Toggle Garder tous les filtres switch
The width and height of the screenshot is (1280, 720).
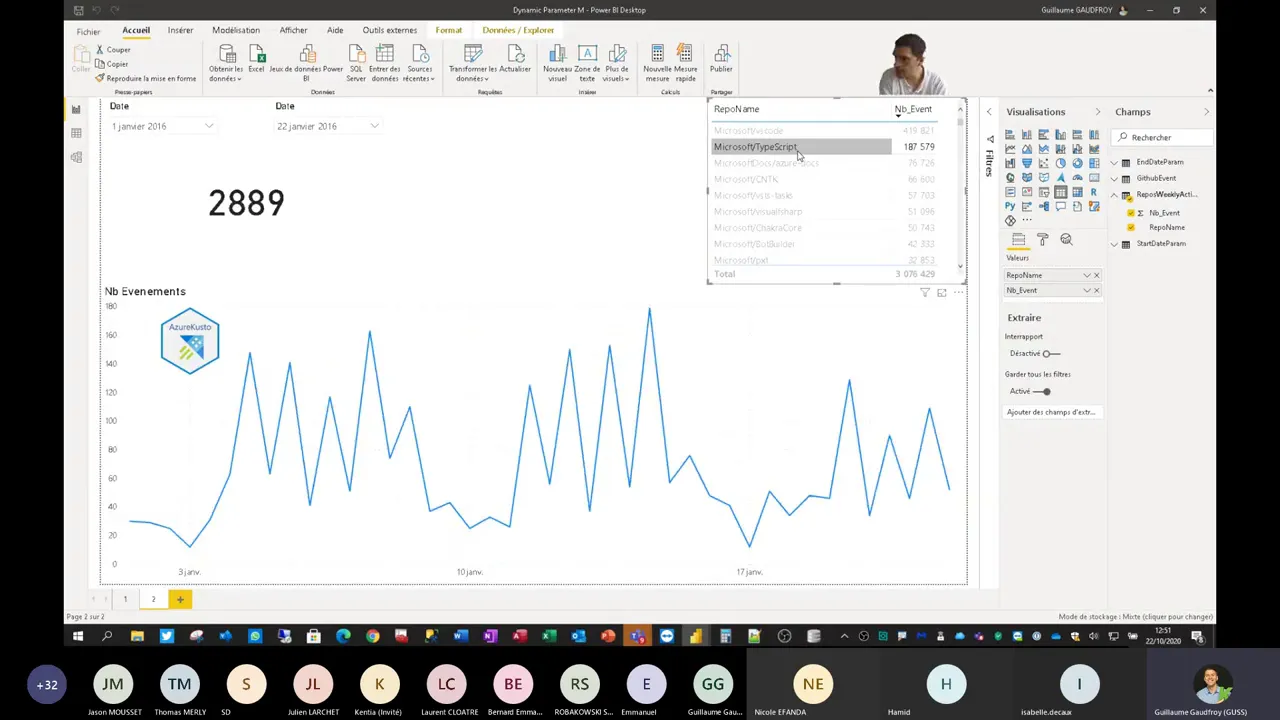tap(1043, 392)
